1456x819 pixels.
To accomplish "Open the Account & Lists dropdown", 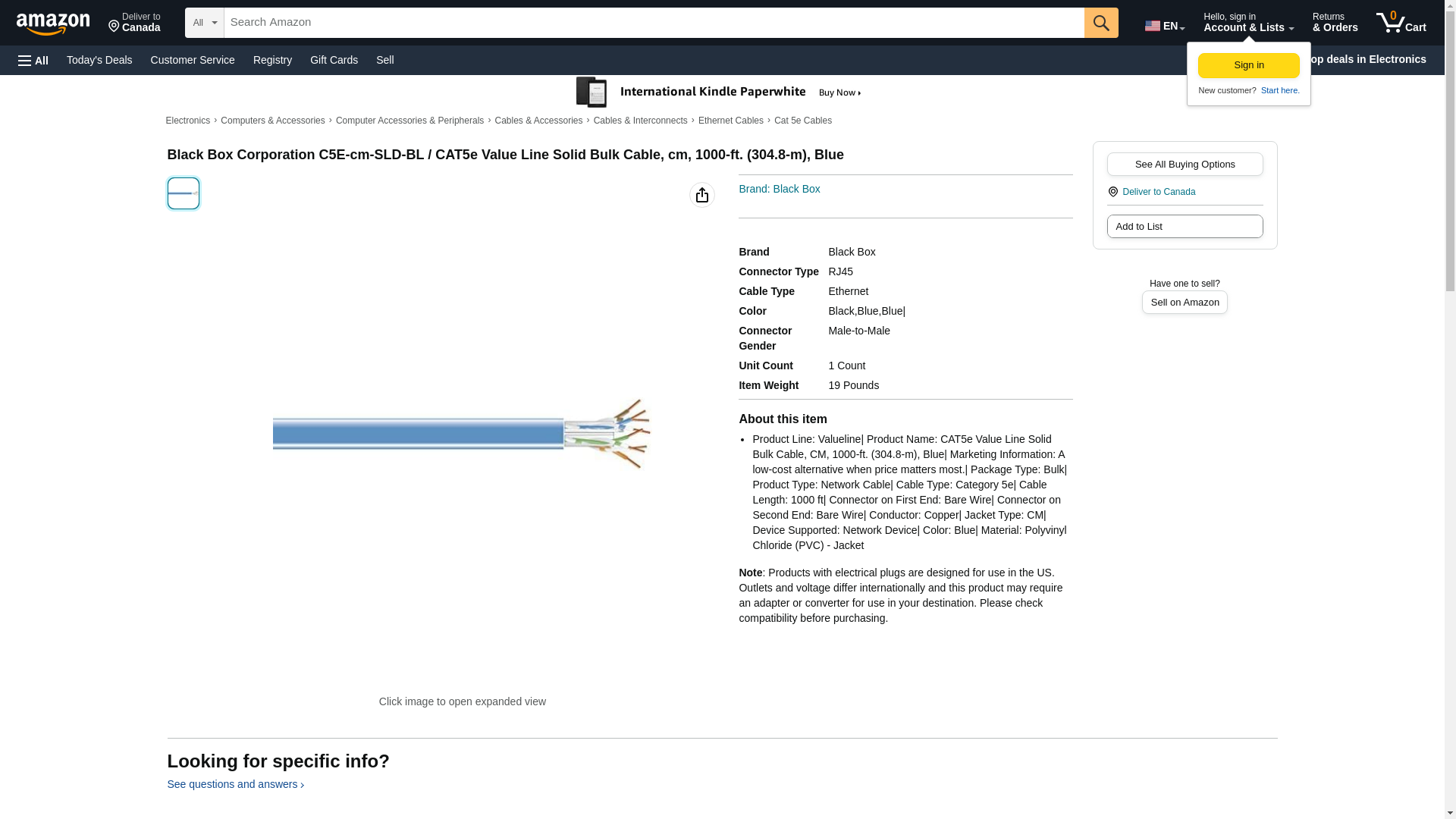I will click(1247, 23).
